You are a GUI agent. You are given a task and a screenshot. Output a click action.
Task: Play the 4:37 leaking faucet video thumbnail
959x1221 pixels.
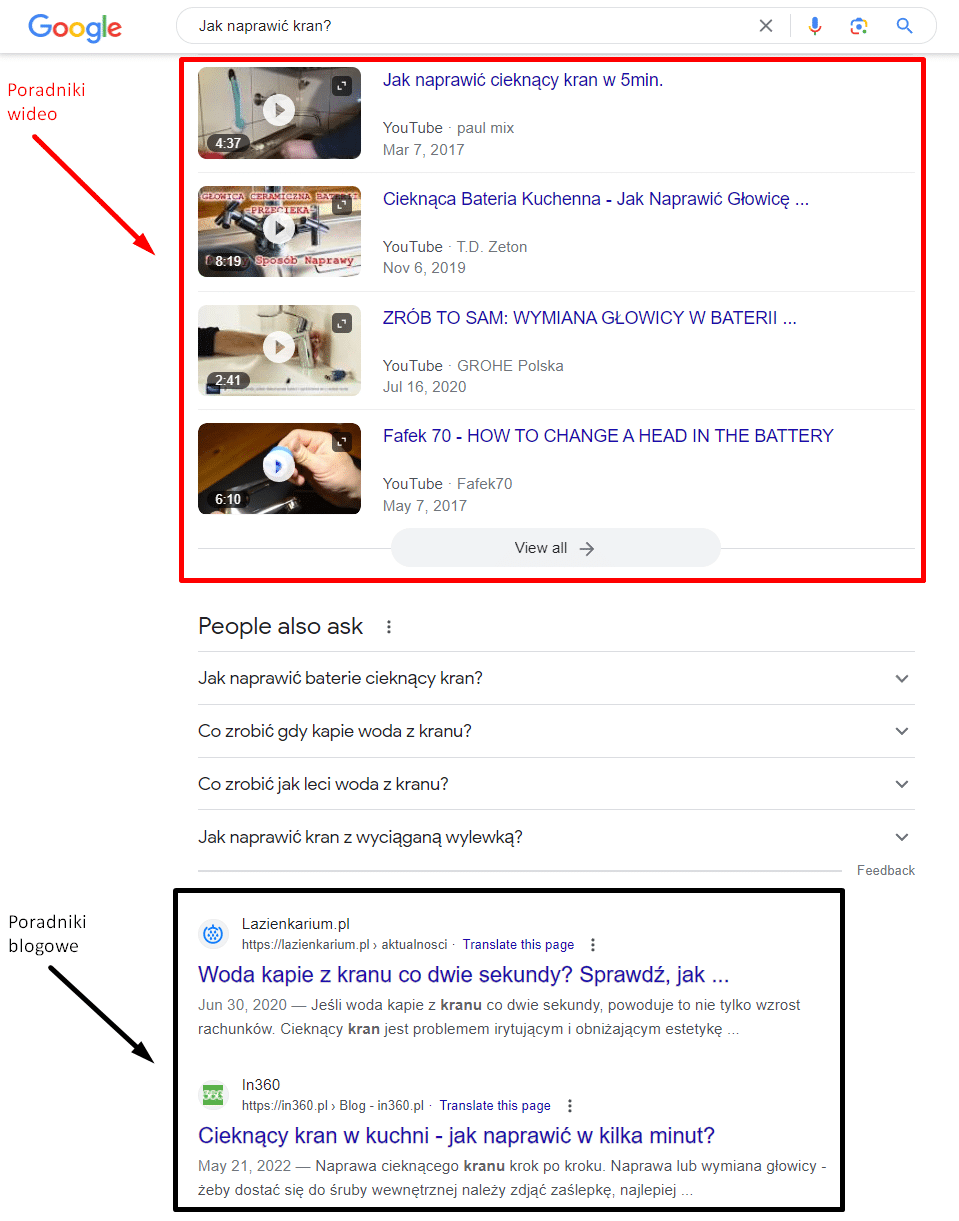[x=279, y=112]
